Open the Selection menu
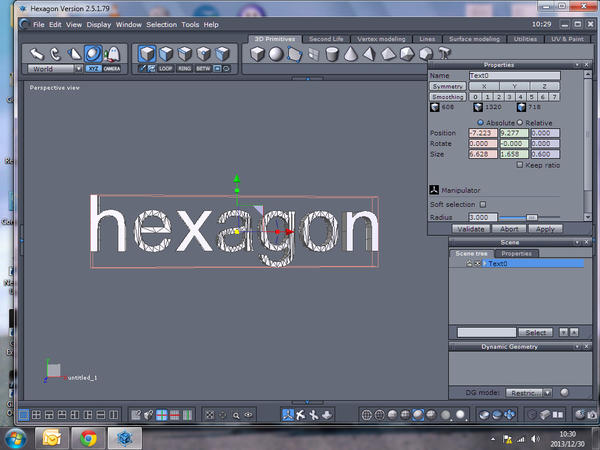Screen dimensions: 600x450 (161, 24)
